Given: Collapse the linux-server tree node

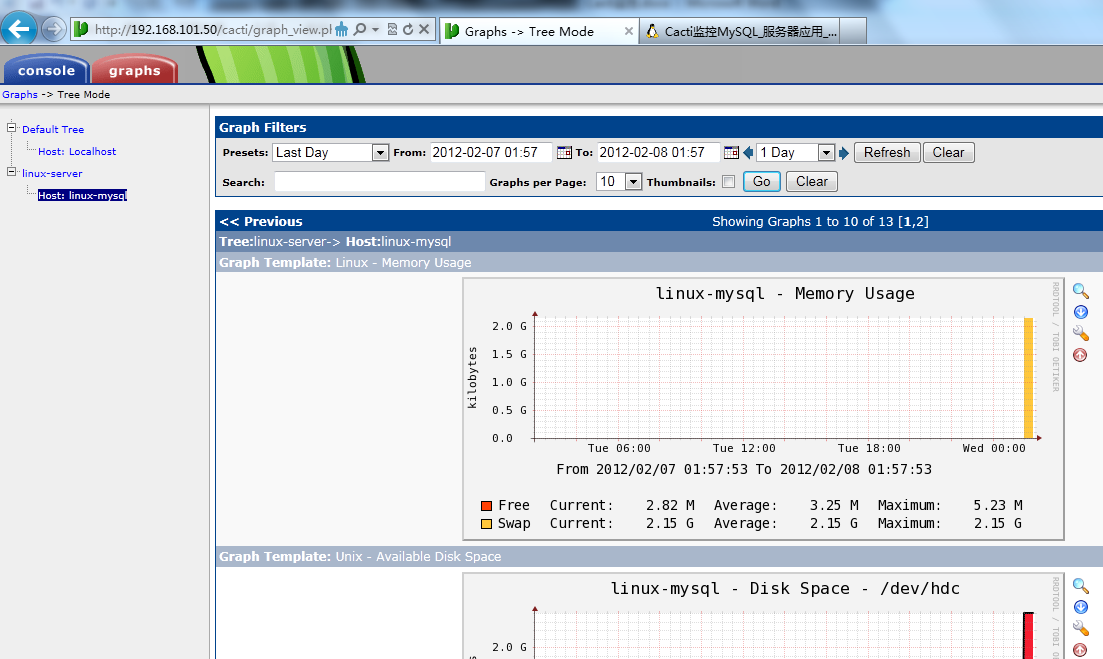Looking at the screenshot, I should click(x=11, y=172).
